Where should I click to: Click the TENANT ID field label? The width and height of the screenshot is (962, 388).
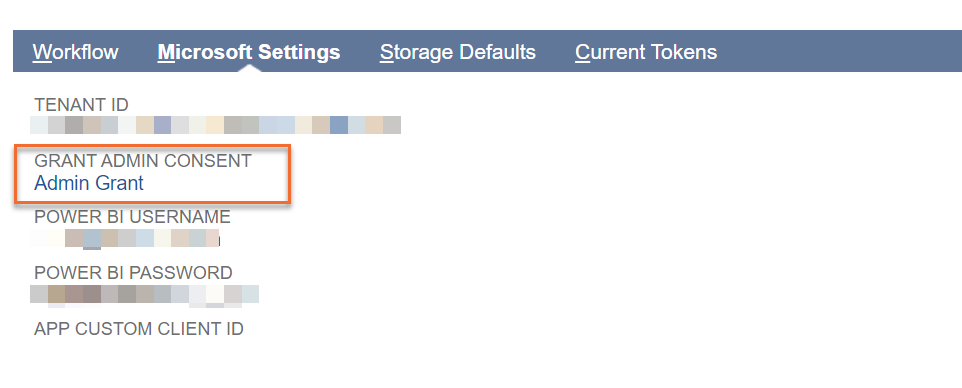(x=81, y=105)
